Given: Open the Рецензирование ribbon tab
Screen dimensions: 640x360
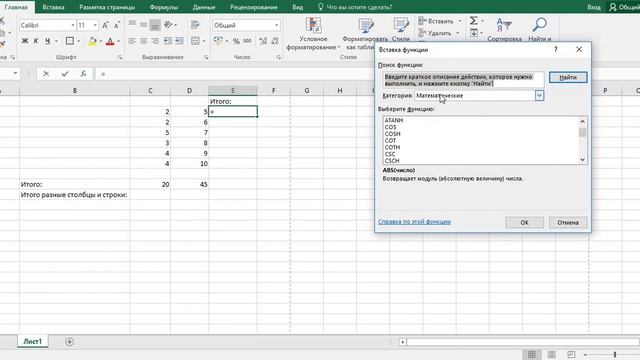Looking at the screenshot, I should (253, 7).
